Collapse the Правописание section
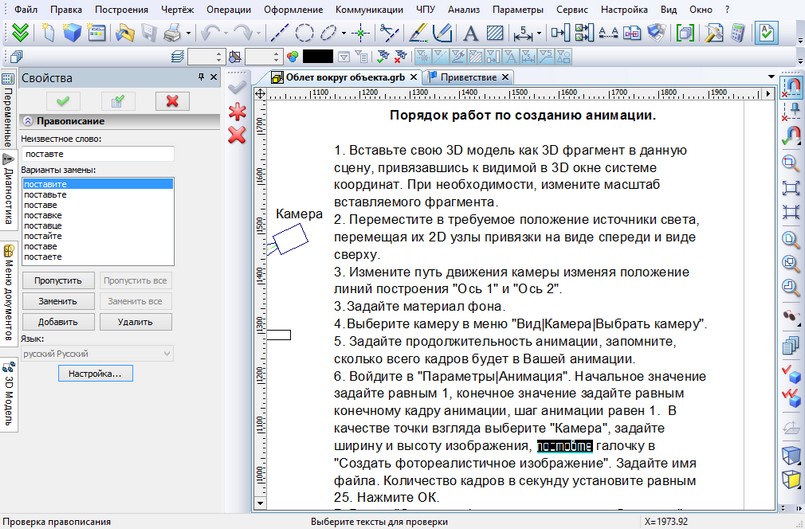Viewport: 805px width, 529px height. click(27, 121)
